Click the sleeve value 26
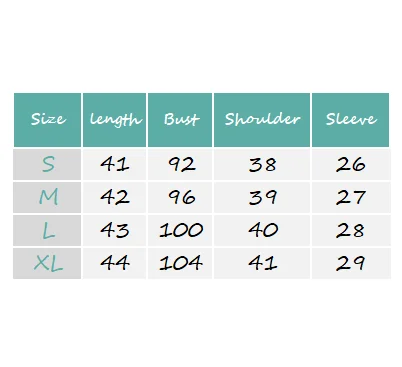This screenshot has width=402, height=367. 351,164
